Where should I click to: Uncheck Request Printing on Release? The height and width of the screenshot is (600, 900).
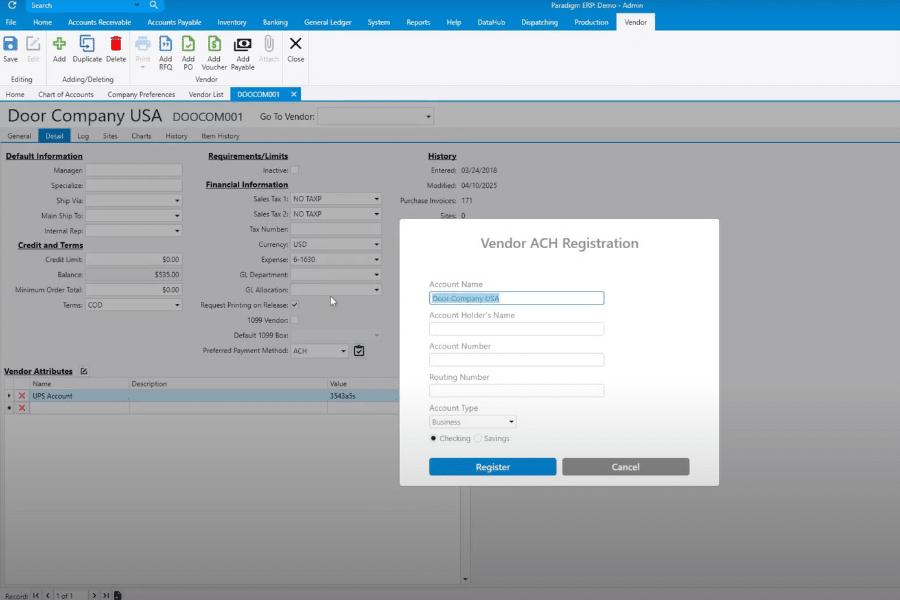coord(294,304)
